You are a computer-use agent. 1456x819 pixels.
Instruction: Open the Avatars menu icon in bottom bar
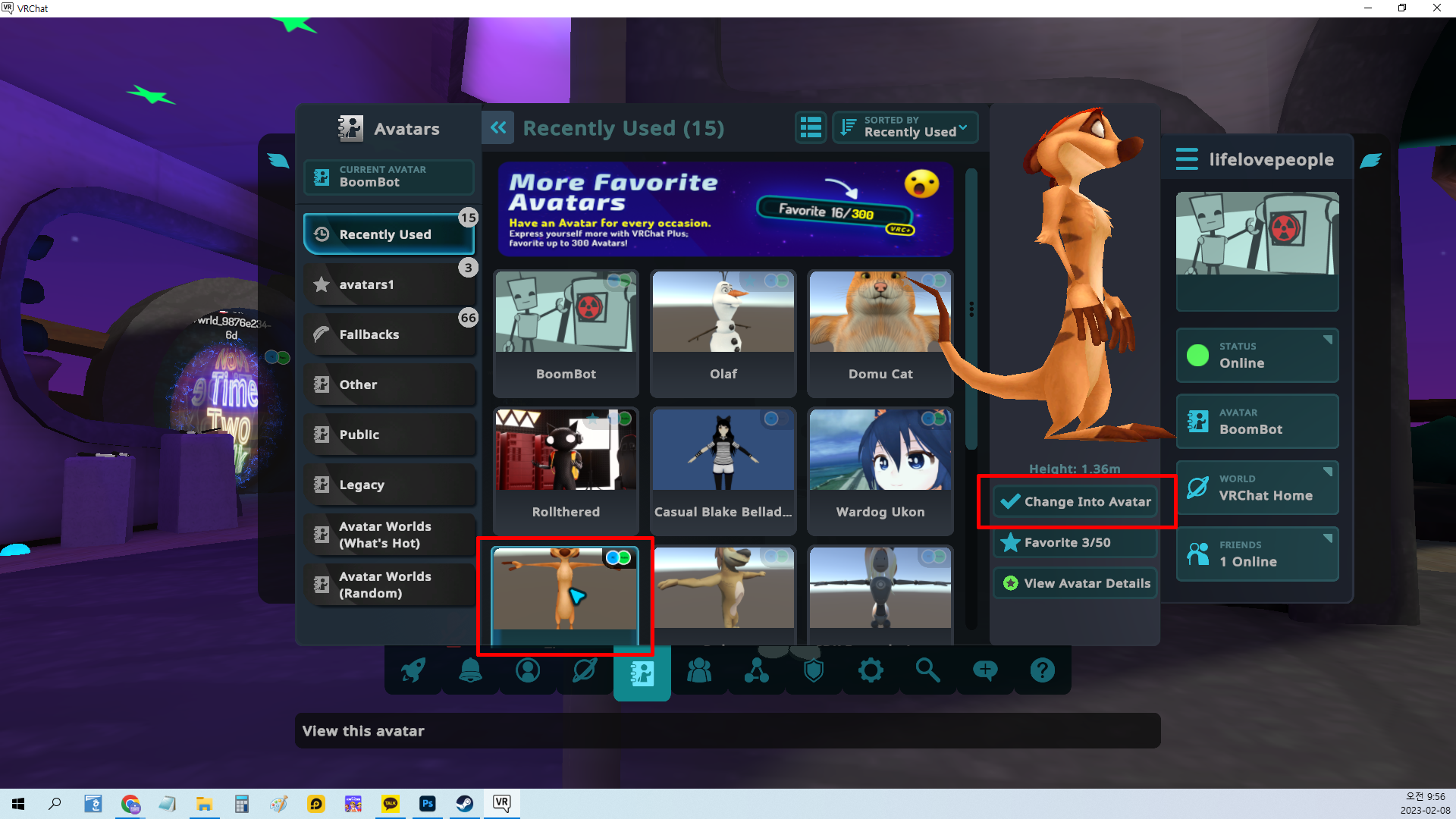pos(642,673)
